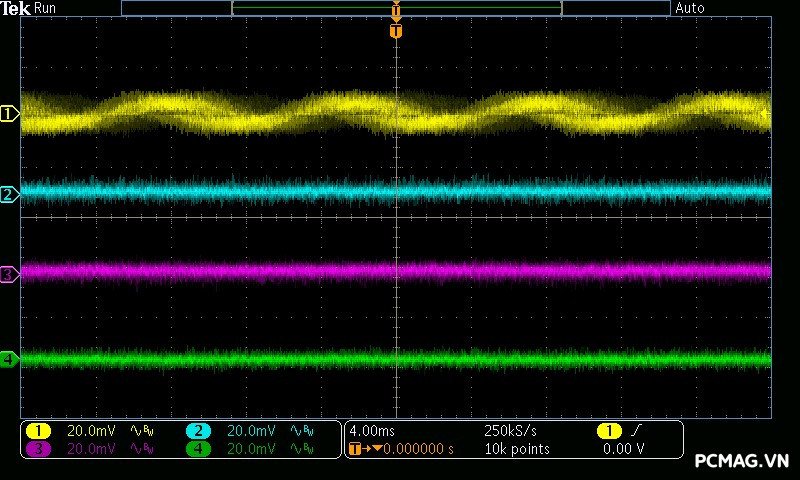This screenshot has width=800, height=480.
Task: Open the channel 1 20.0mV scale setting
Action: point(91,431)
